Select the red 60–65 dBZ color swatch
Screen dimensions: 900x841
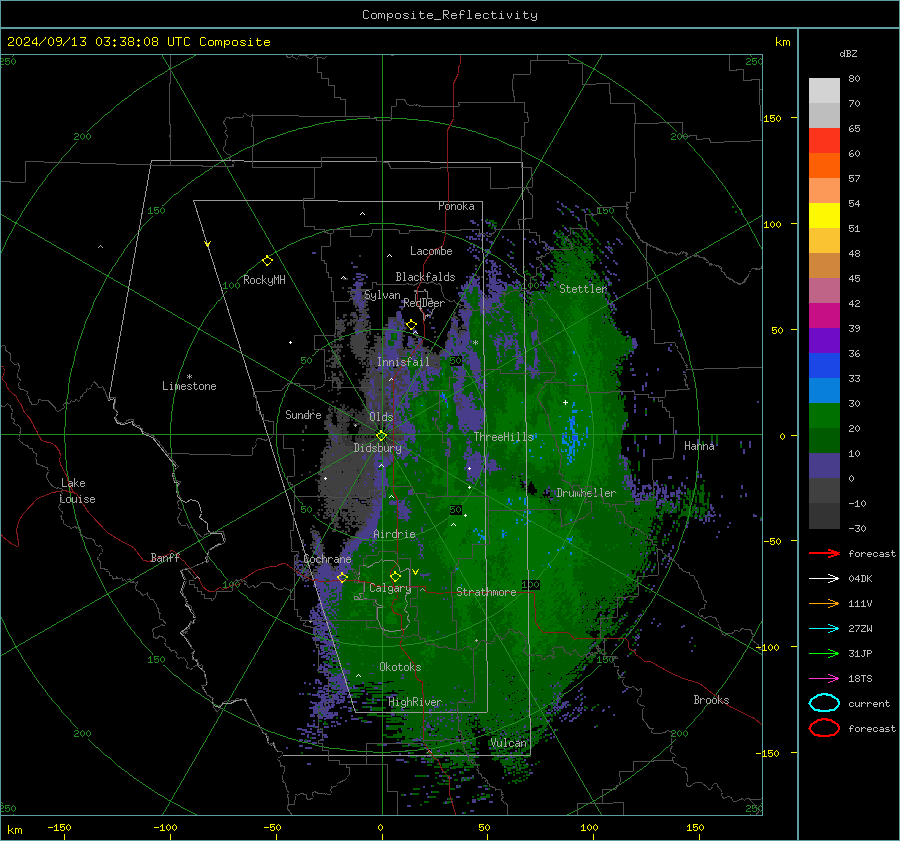(x=824, y=141)
